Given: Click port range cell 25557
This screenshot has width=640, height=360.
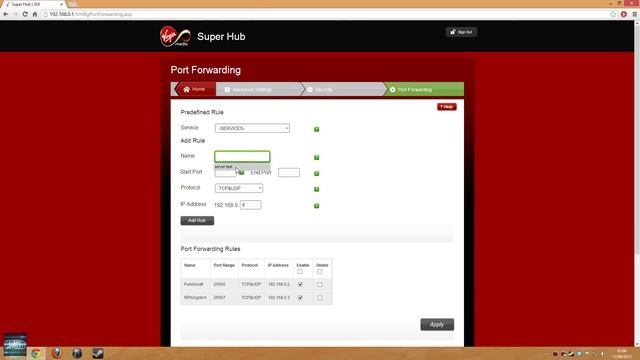Looking at the screenshot, I should [219, 298].
